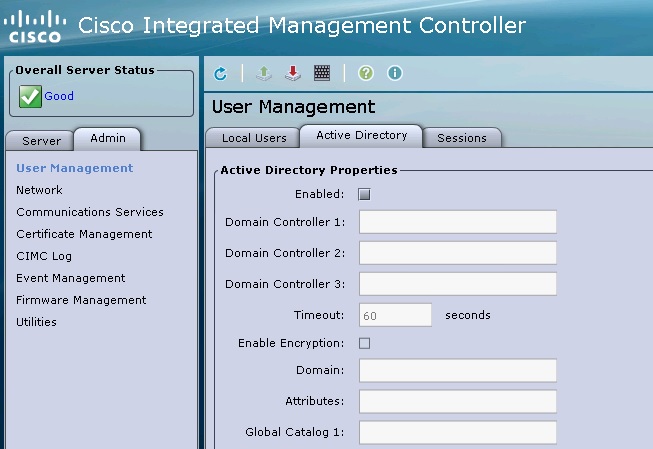Viewport: 653px width, 449px height.
Task: Go to Communications Services
Action: point(90,212)
